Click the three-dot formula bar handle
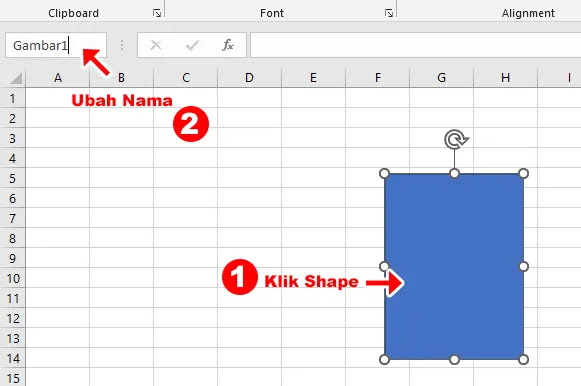Viewport: 581px width, 386px height. [122, 45]
